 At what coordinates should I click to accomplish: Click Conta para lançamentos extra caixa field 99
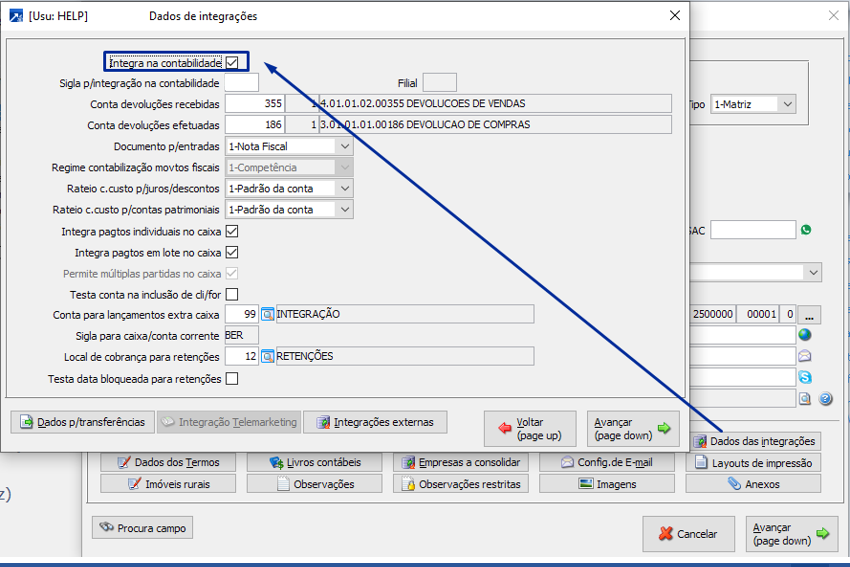[x=242, y=314]
